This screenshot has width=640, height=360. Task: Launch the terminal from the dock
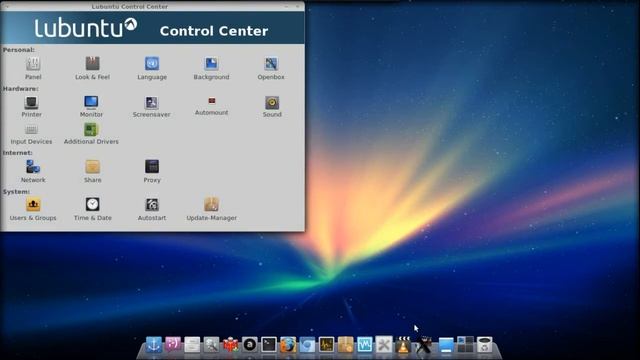[269, 345]
